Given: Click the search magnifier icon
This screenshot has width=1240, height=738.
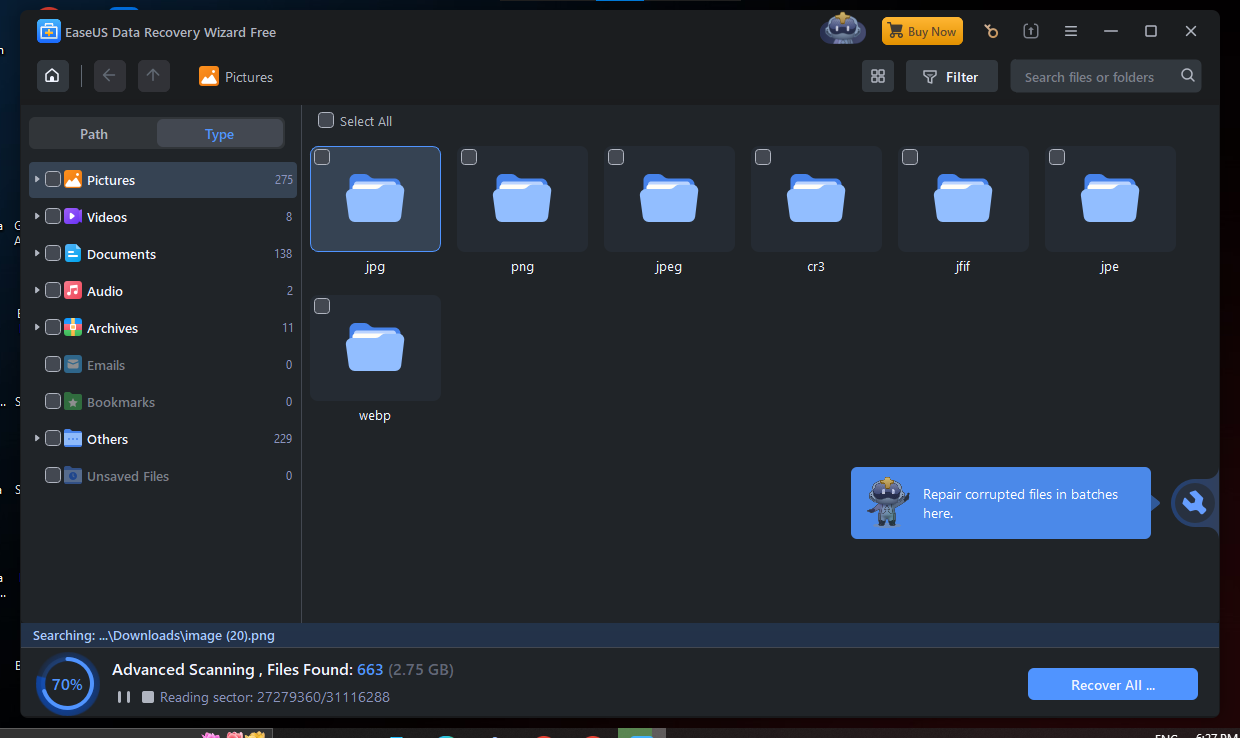Looking at the screenshot, I should point(1187,76).
